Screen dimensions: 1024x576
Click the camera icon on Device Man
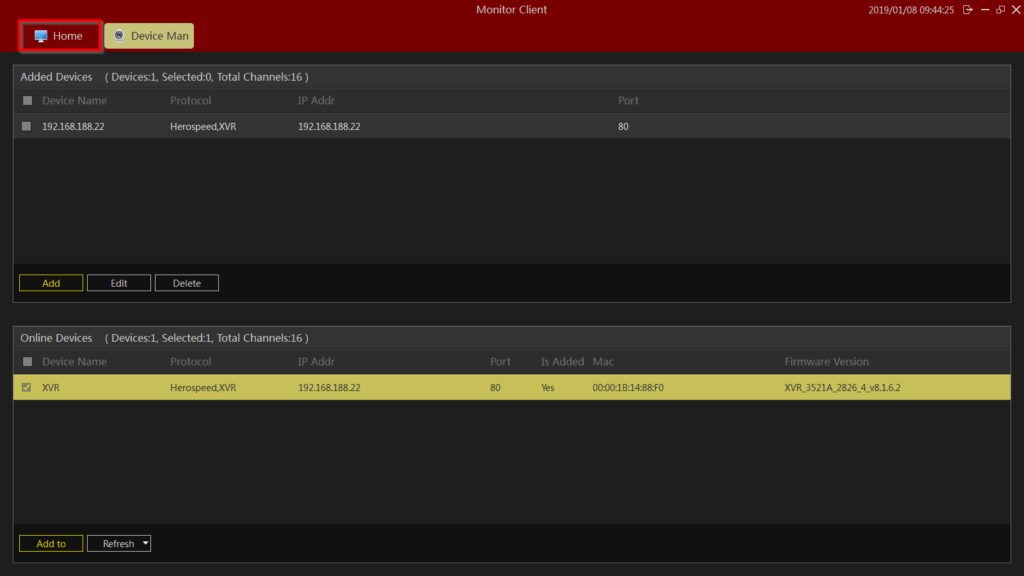pyautogui.click(x=119, y=36)
